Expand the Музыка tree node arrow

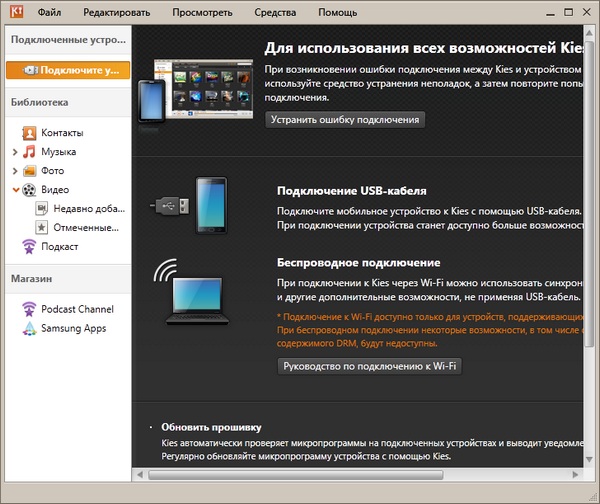[15, 152]
